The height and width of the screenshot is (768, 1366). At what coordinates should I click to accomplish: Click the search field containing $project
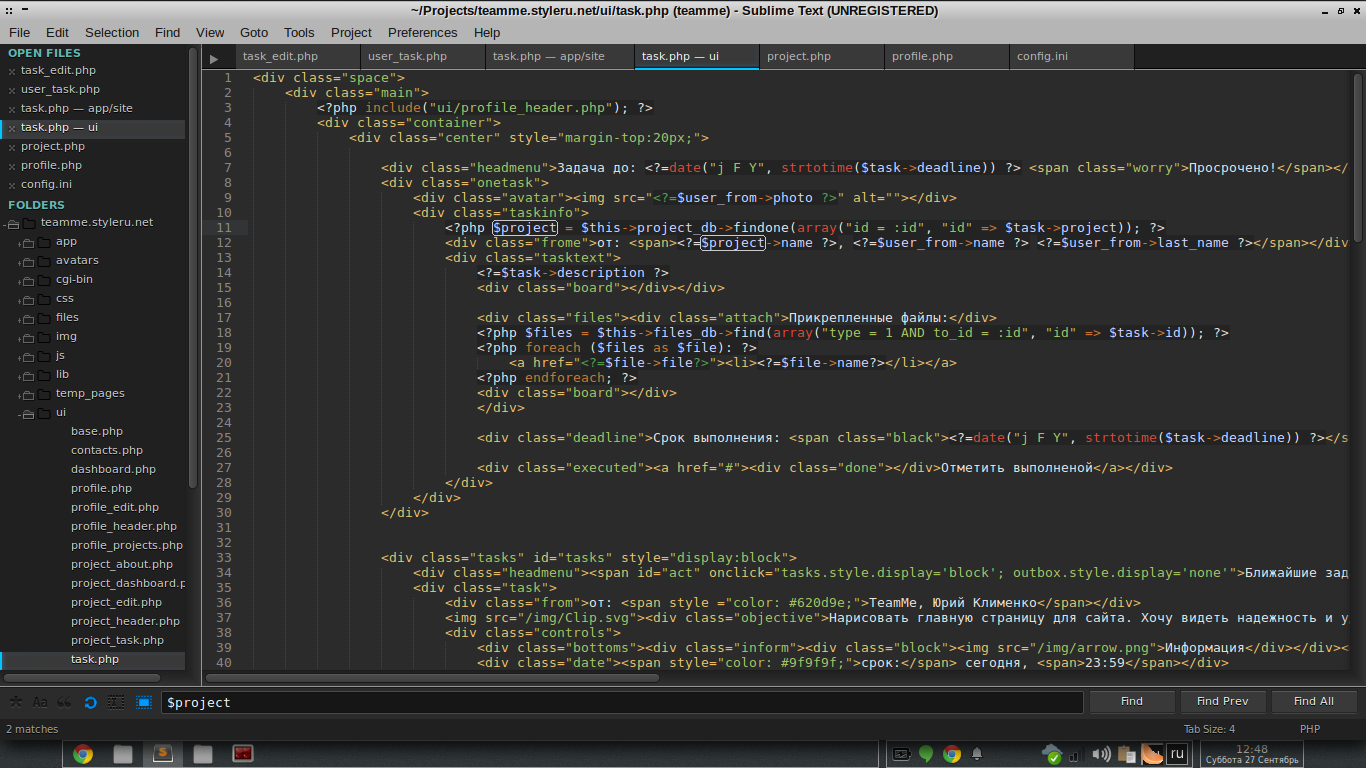pos(620,702)
